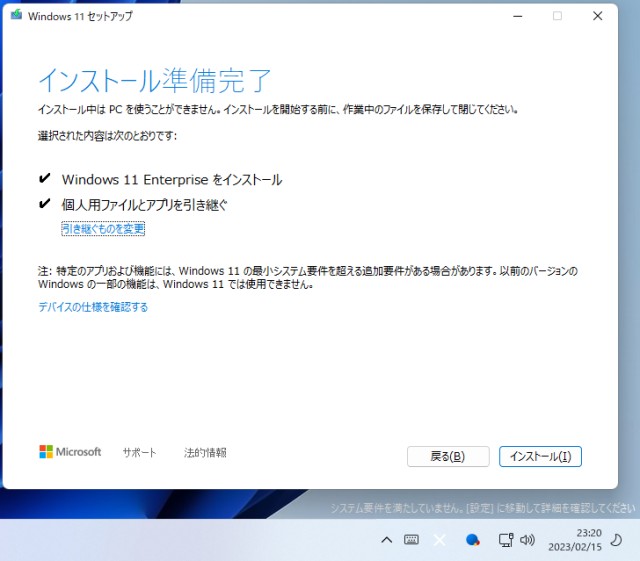The height and width of the screenshot is (561, 640).
Task: Open the taskbar clock showing 23:20
Action: pyautogui.click(x=574, y=540)
